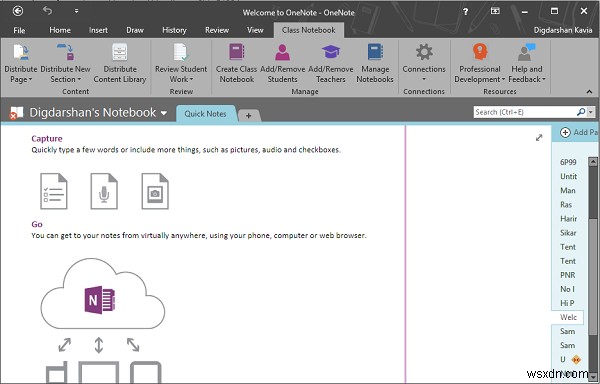Open the No I page
The width and height of the screenshot is (600, 384).
[567, 289]
